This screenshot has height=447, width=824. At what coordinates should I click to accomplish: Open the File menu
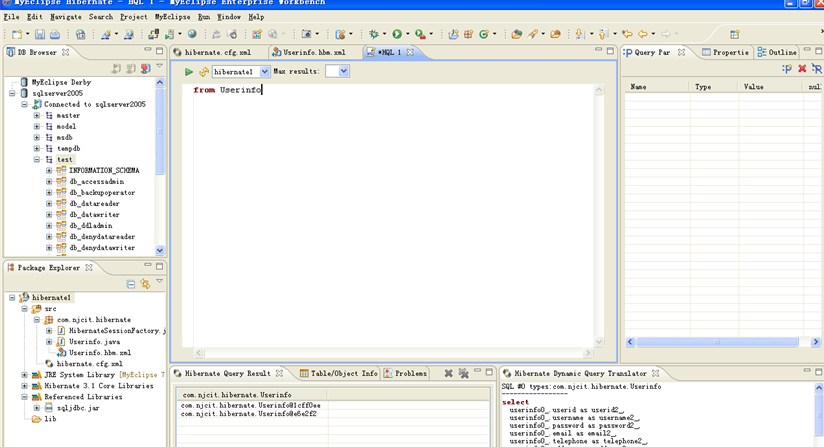(x=11, y=17)
